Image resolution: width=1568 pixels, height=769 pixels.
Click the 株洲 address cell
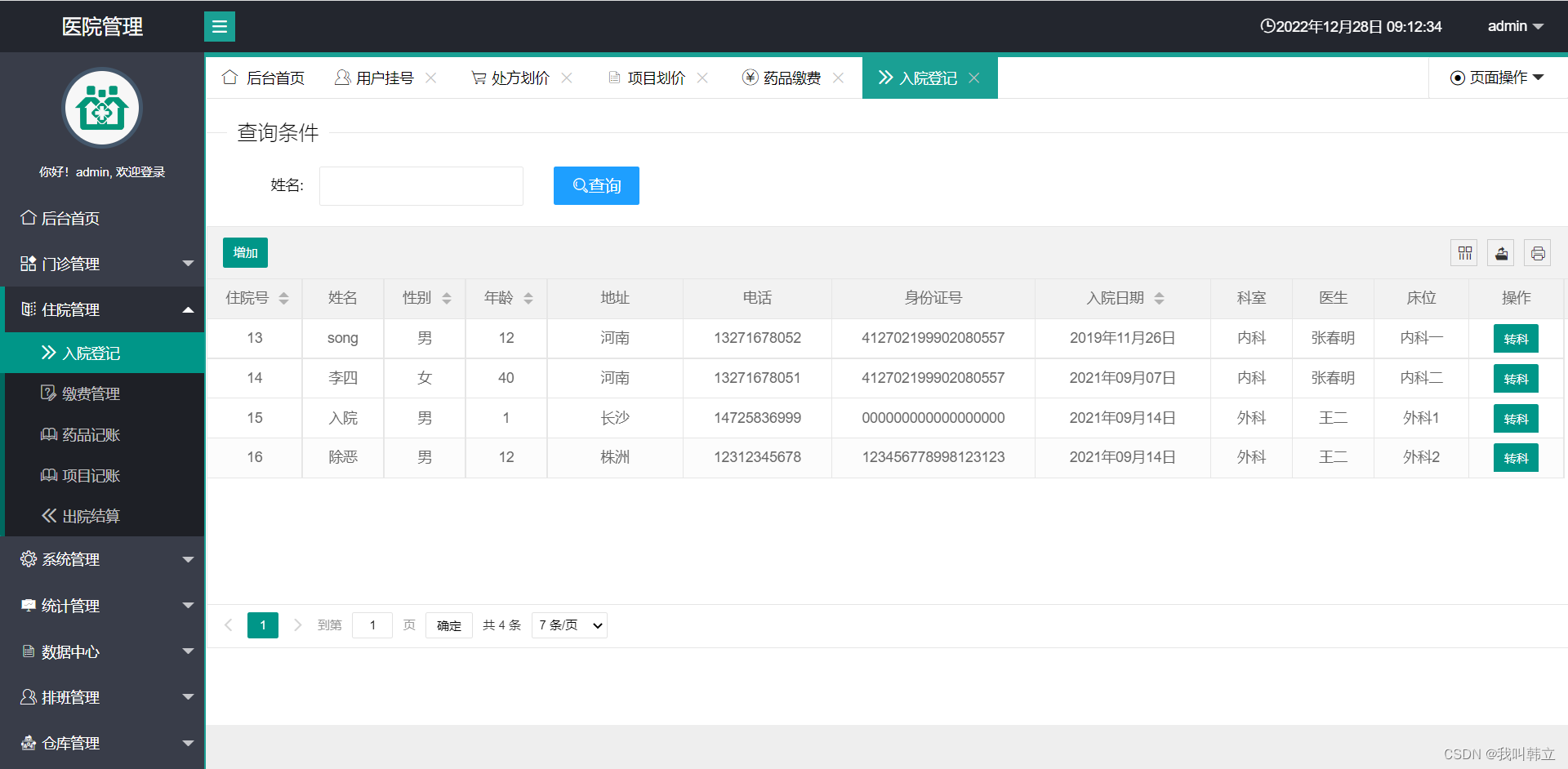pyautogui.click(x=615, y=457)
